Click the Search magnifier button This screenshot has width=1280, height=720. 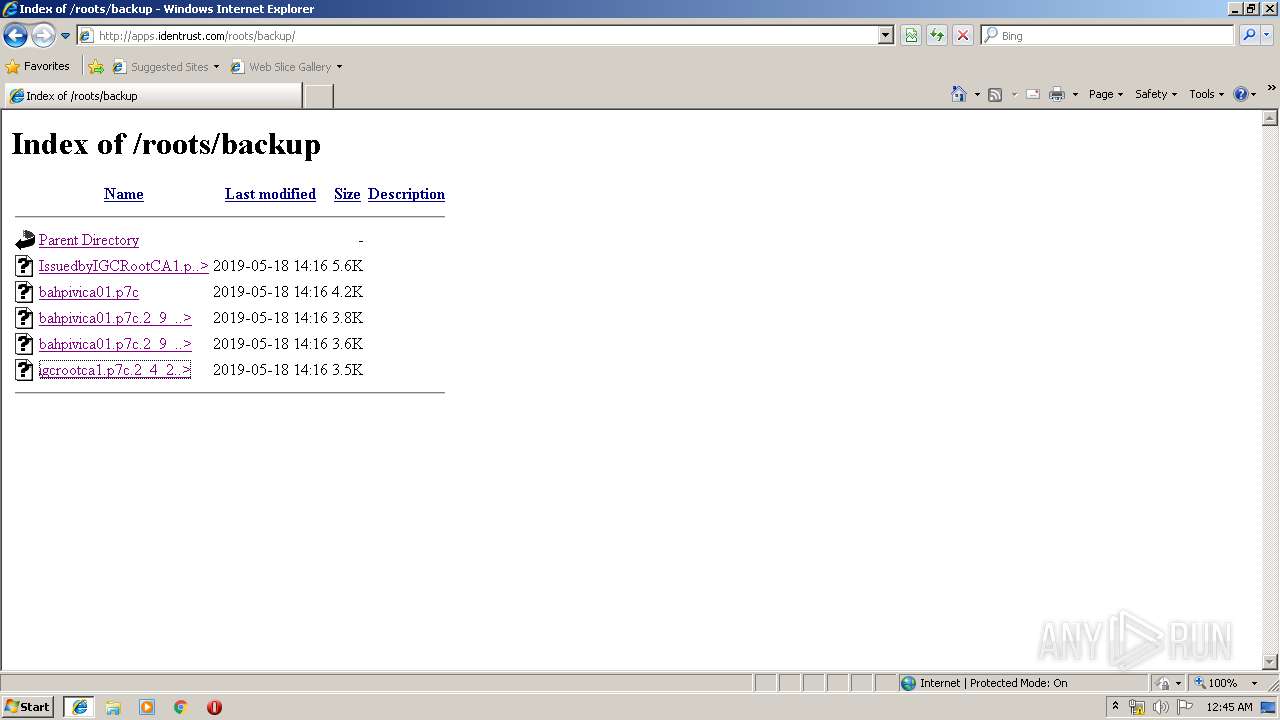pos(1248,36)
